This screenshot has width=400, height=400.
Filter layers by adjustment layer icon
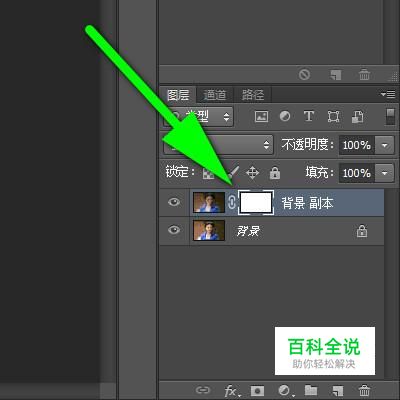tap(285, 116)
